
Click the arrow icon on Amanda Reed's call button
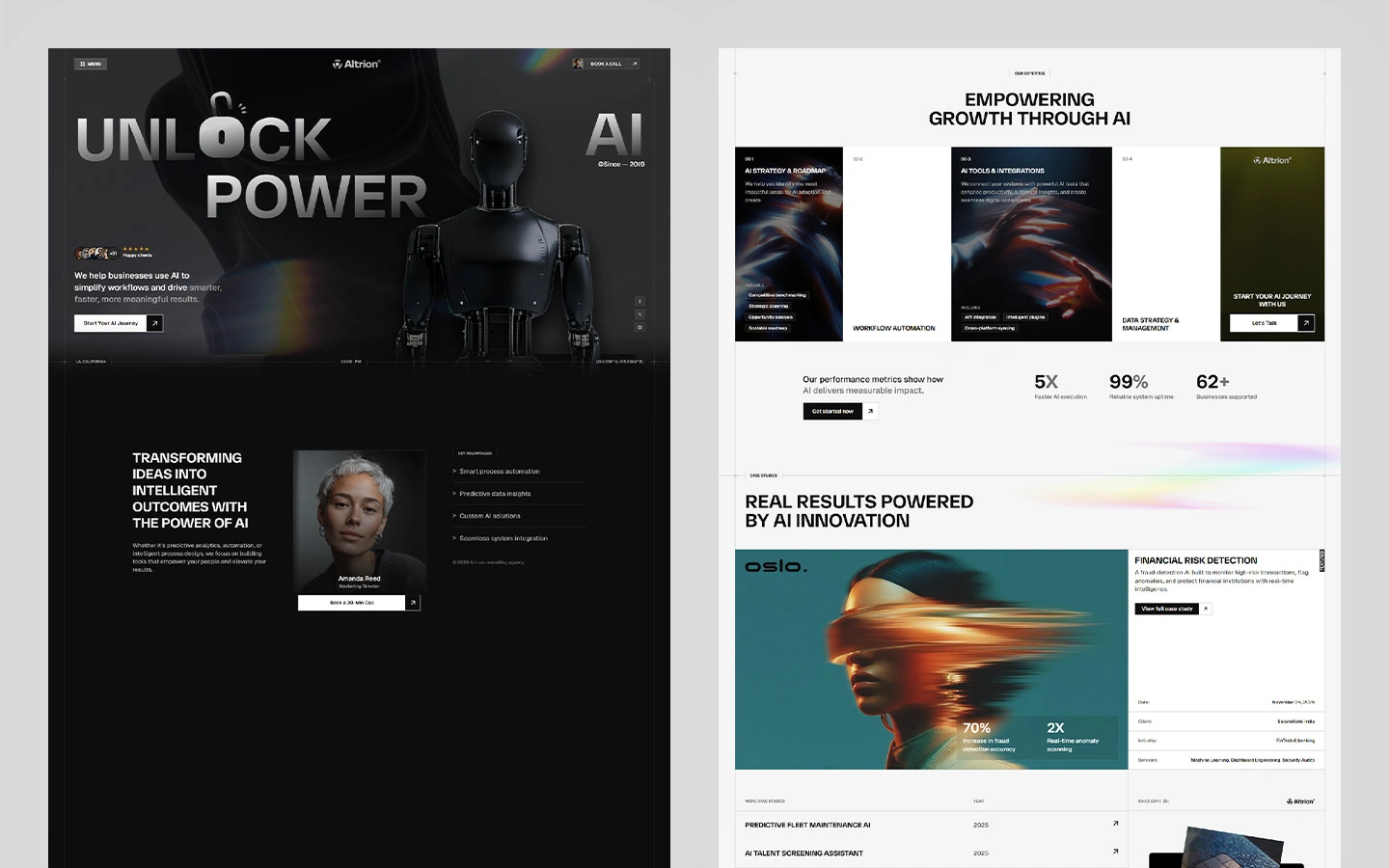tap(413, 602)
